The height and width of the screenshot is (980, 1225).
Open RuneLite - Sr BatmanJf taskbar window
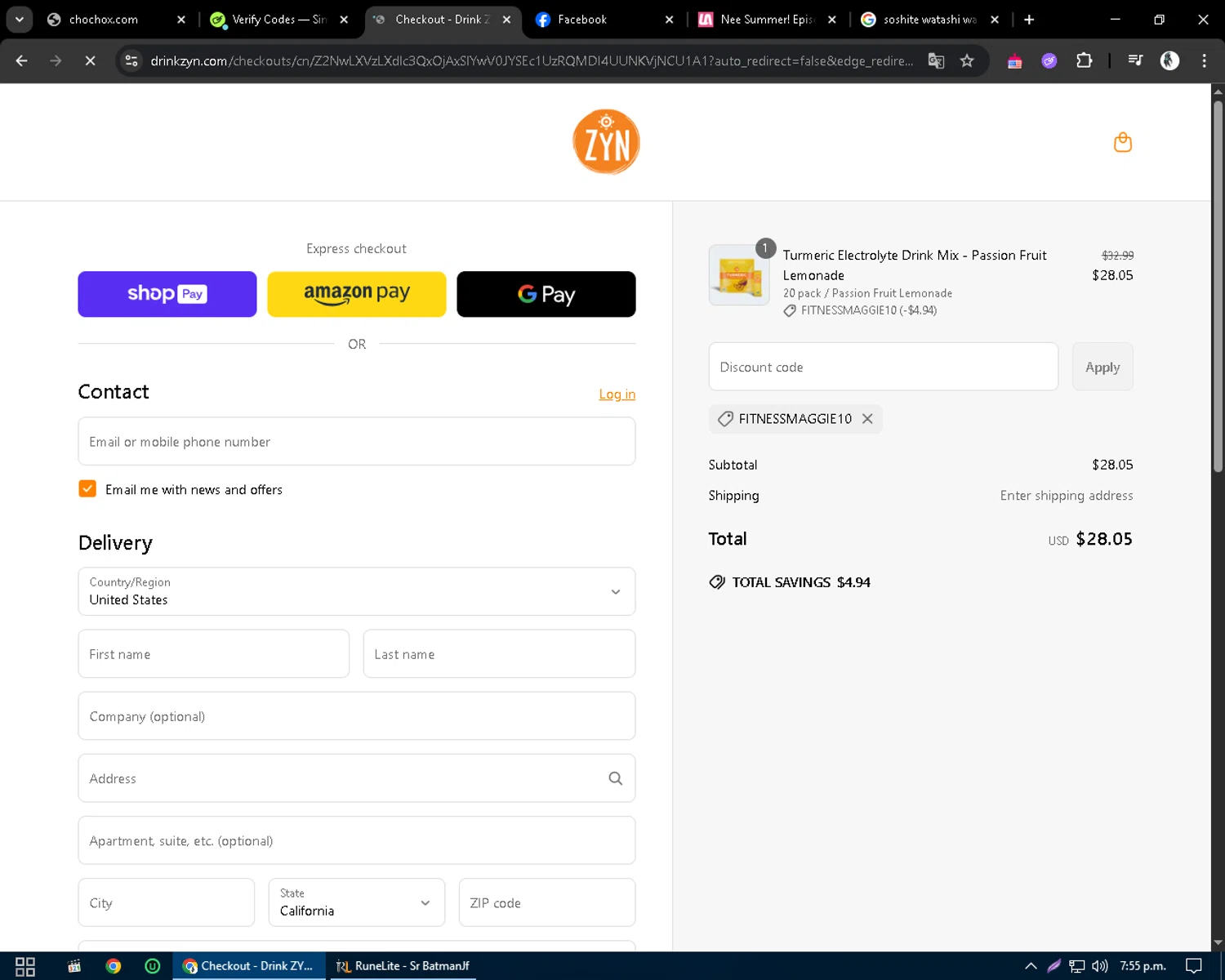pos(403,966)
